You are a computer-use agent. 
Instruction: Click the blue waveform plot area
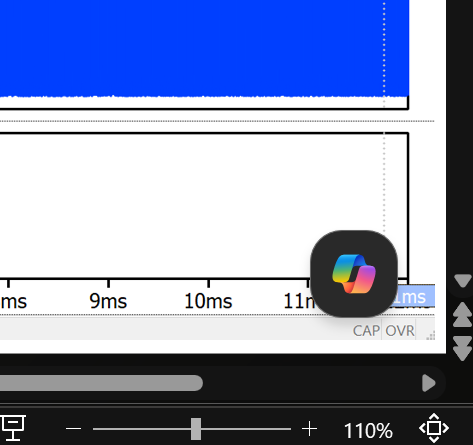tap(204, 48)
